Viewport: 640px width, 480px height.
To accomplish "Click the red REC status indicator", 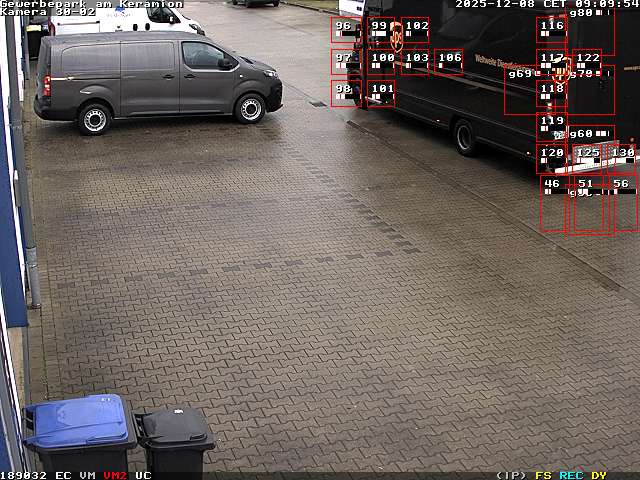I will point(571,475).
